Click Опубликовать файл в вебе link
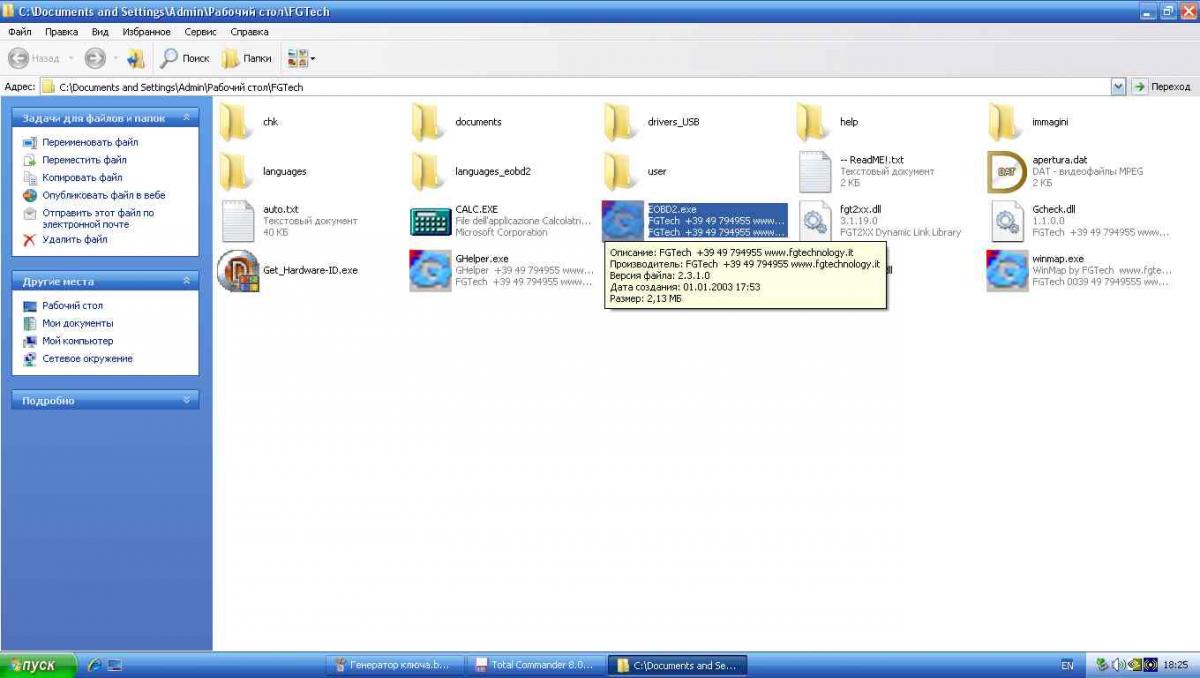The width and height of the screenshot is (1200, 678). click(104, 195)
